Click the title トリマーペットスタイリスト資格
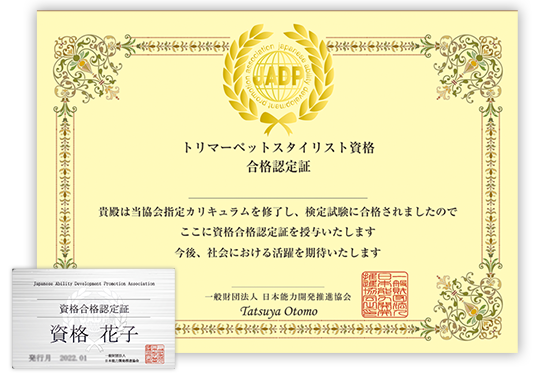The height and width of the screenshot is (388, 534). [x=279, y=147]
